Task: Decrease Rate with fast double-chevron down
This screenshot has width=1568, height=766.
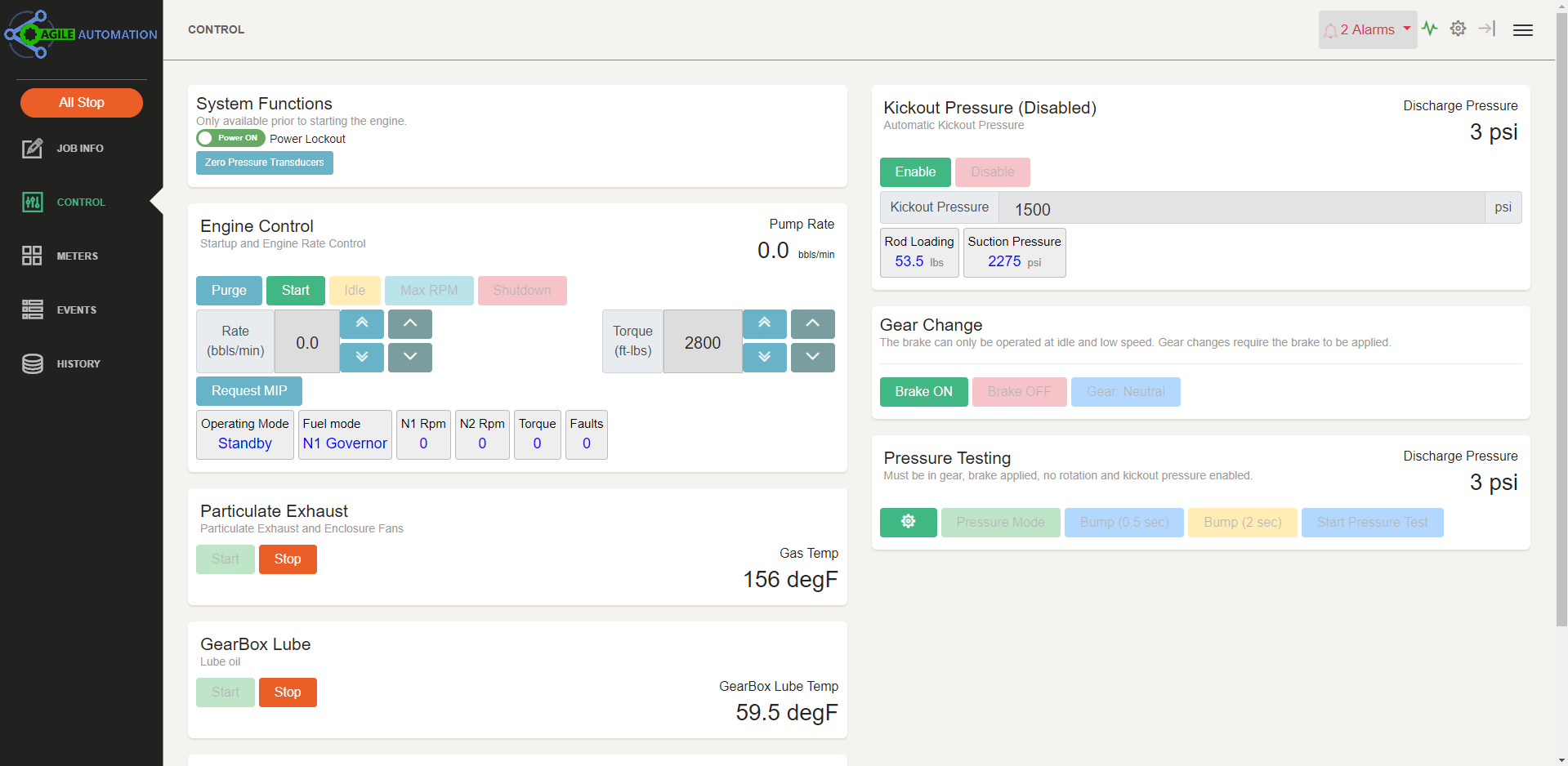Action: point(362,358)
